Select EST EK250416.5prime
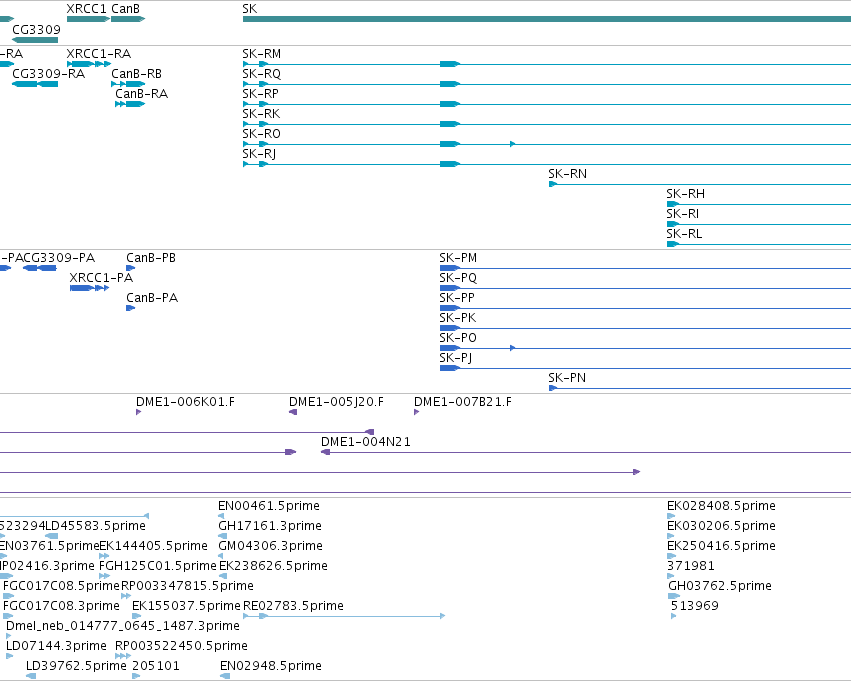The width and height of the screenshot is (851, 681). point(671,556)
